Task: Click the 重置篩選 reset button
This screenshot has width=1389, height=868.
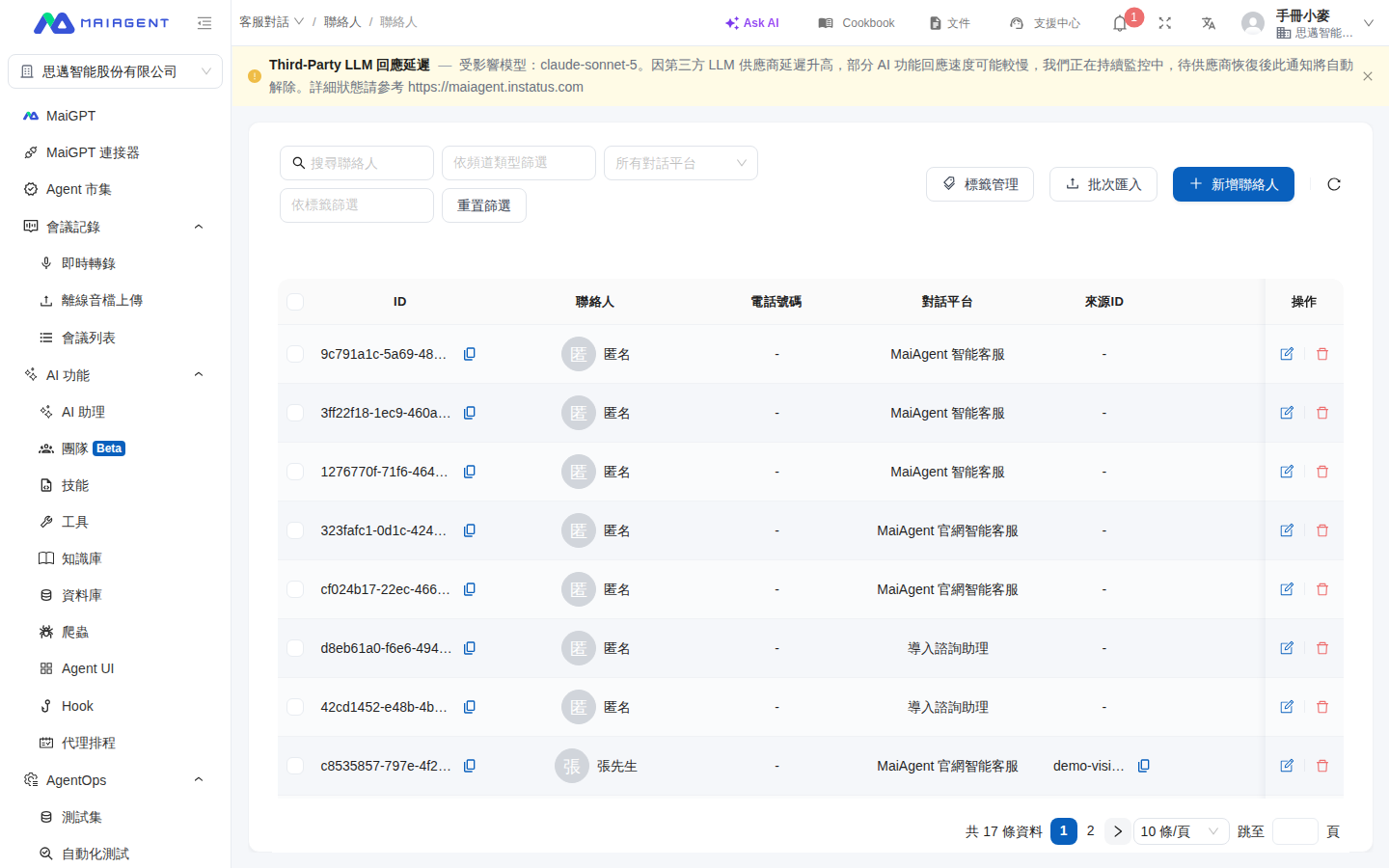Action: pos(484,205)
